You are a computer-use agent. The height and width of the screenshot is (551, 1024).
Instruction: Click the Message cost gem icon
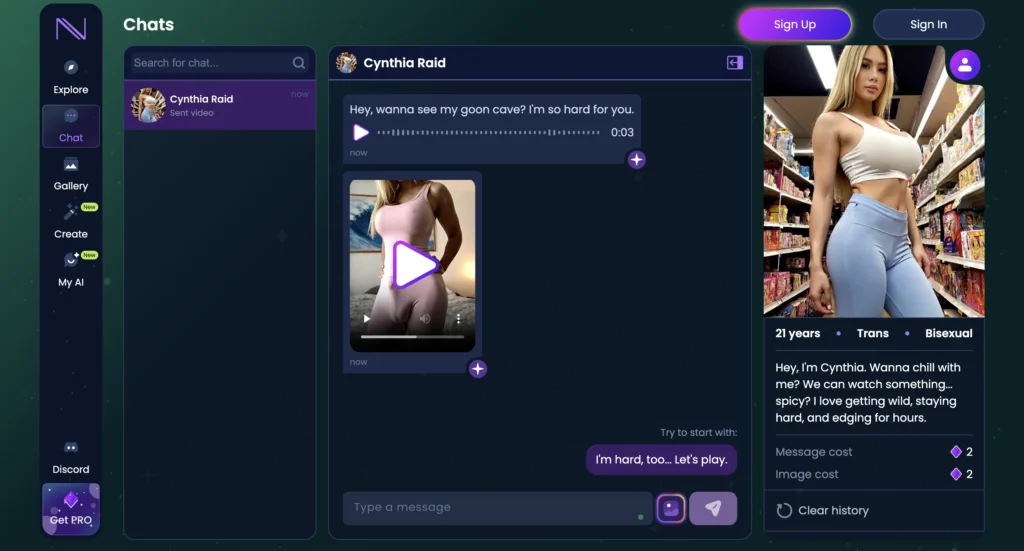pos(955,452)
